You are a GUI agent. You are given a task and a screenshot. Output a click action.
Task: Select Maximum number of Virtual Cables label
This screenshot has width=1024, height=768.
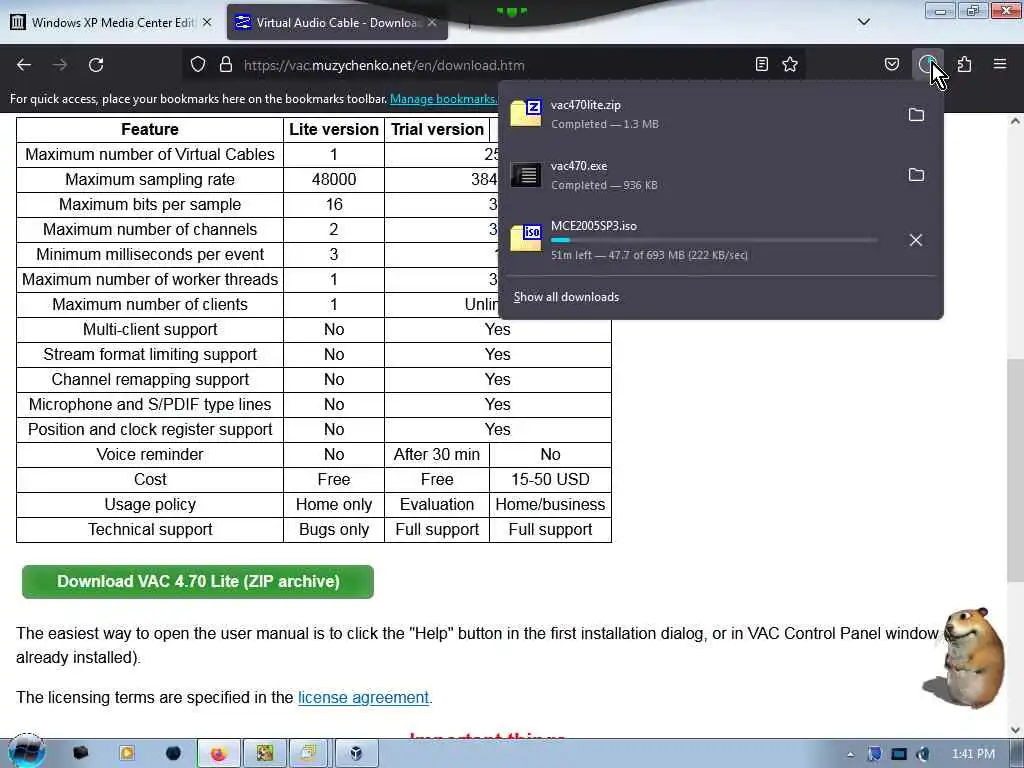150,154
